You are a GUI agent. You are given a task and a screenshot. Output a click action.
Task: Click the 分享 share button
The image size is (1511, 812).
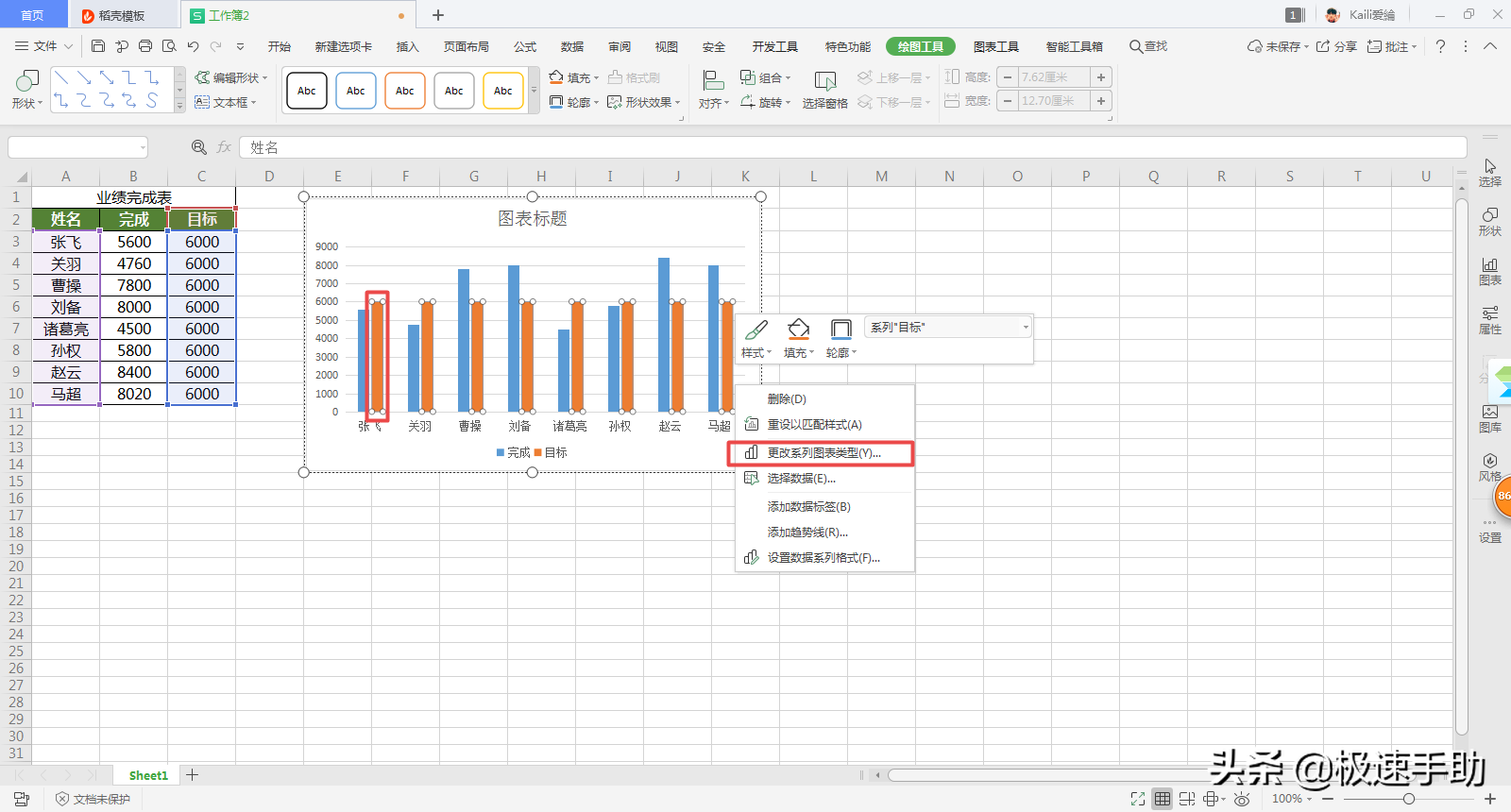[1336, 46]
